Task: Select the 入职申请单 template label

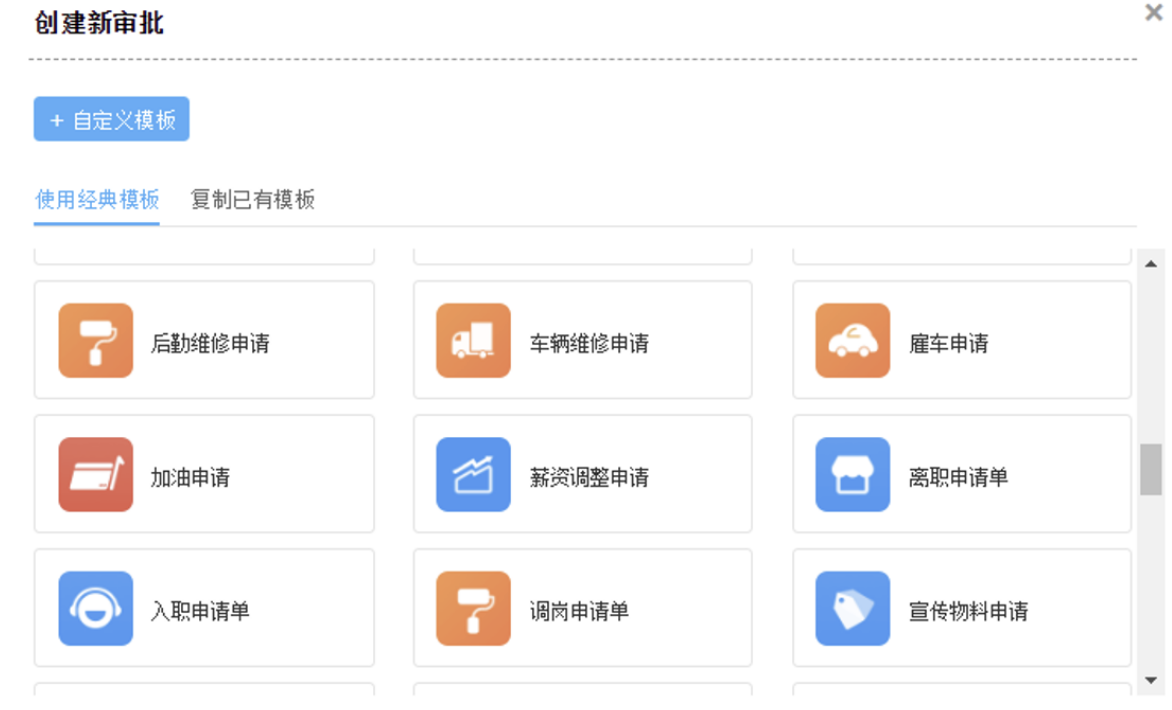Action: (x=200, y=611)
